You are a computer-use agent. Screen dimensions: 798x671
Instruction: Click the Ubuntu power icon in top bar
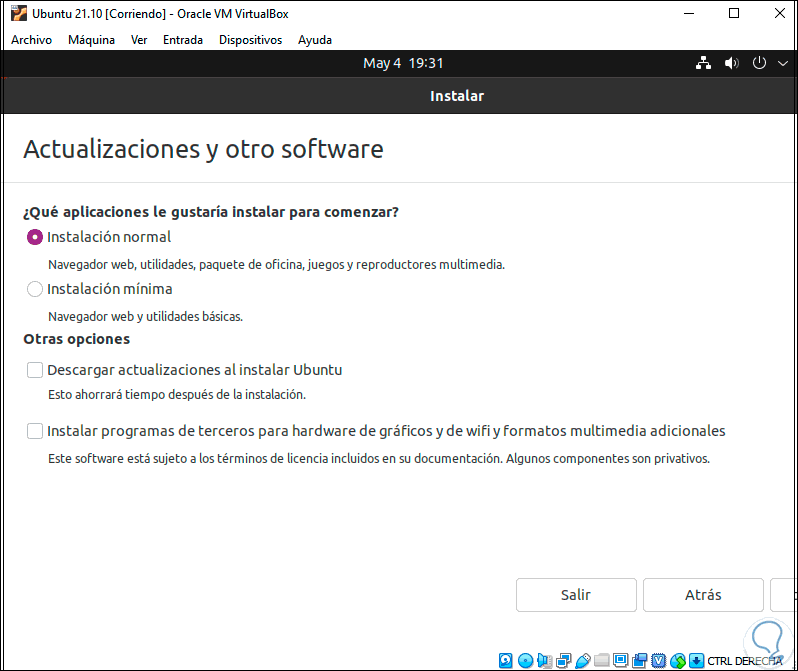pyautogui.click(x=759, y=63)
